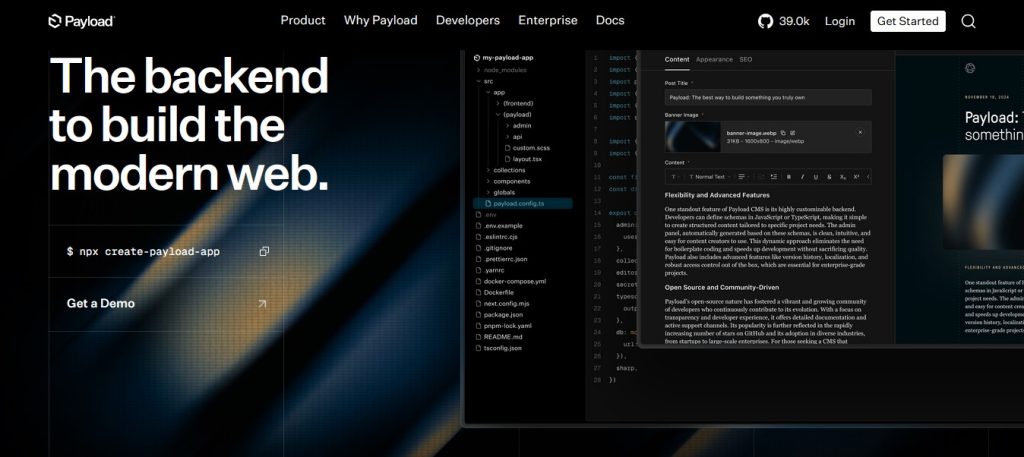Click the Payload logo in the header
This screenshot has width=1024, height=457.
coord(81,21)
